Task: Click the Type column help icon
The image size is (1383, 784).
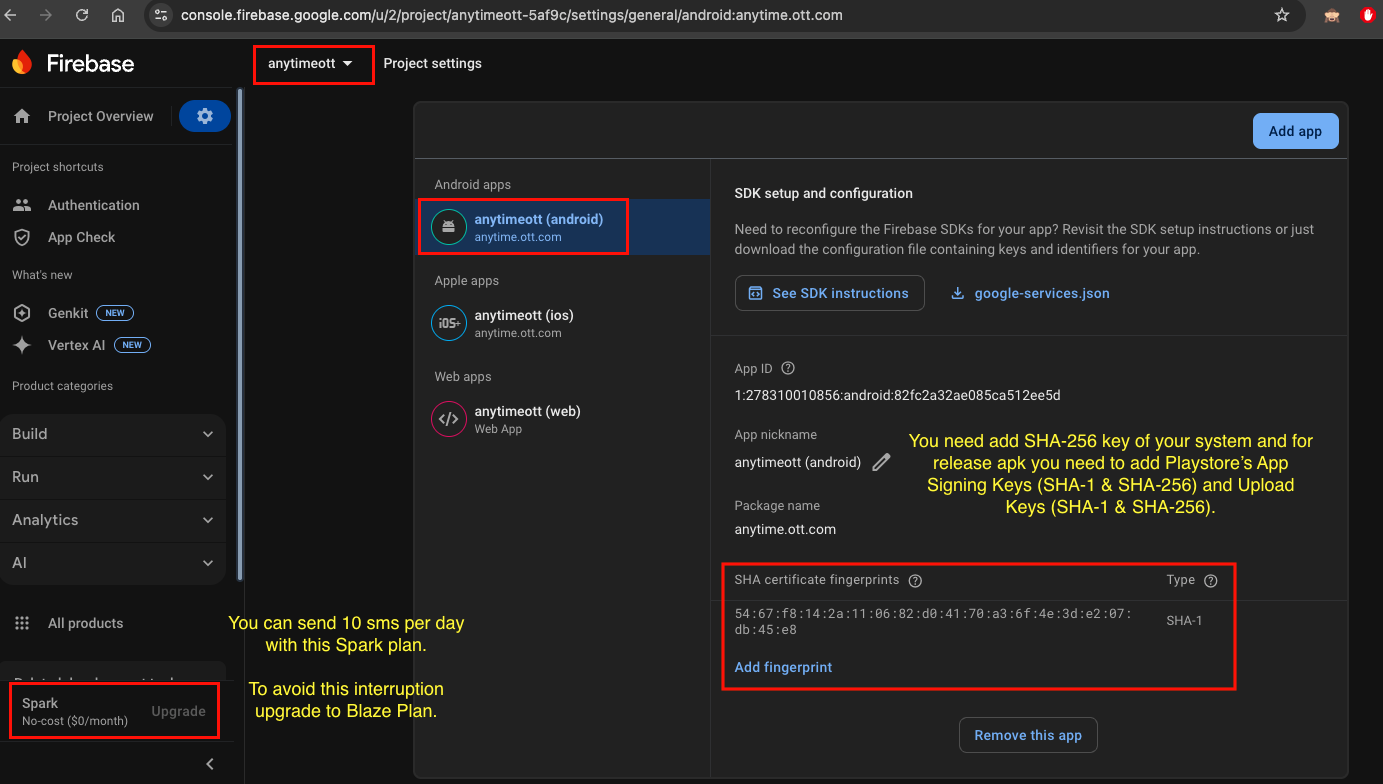Action: (1211, 580)
